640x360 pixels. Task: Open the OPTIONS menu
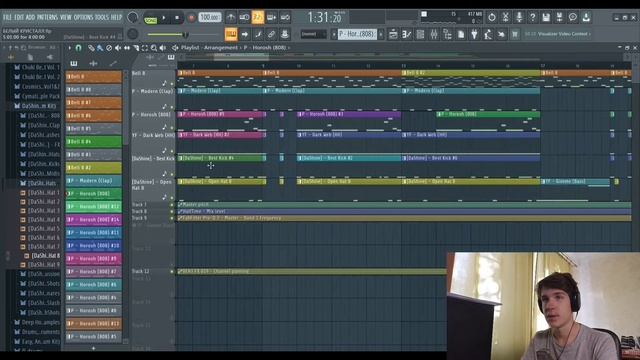(83, 18)
